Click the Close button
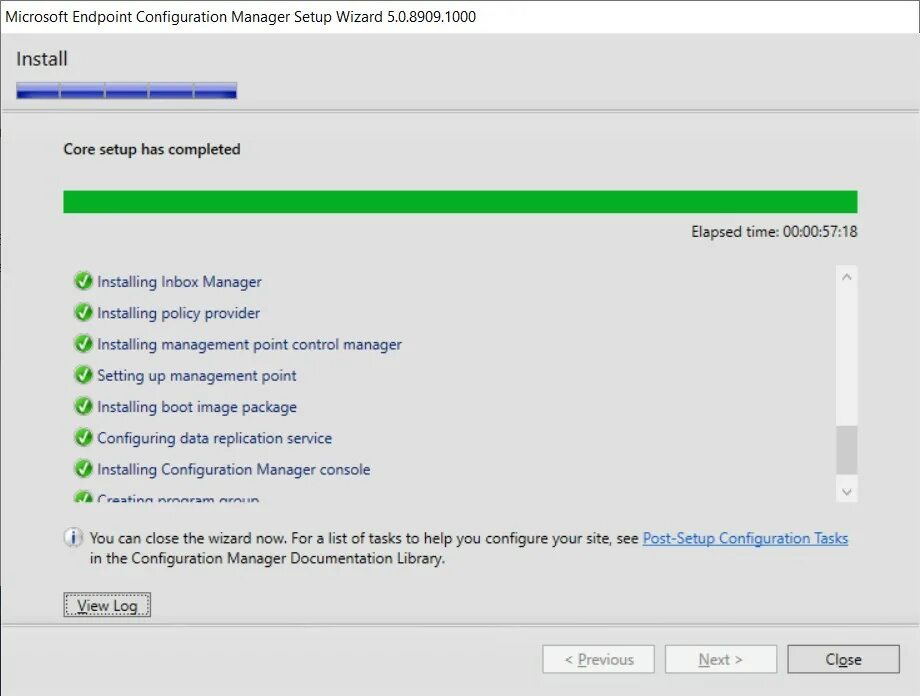This screenshot has width=920, height=696. [x=843, y=660]
